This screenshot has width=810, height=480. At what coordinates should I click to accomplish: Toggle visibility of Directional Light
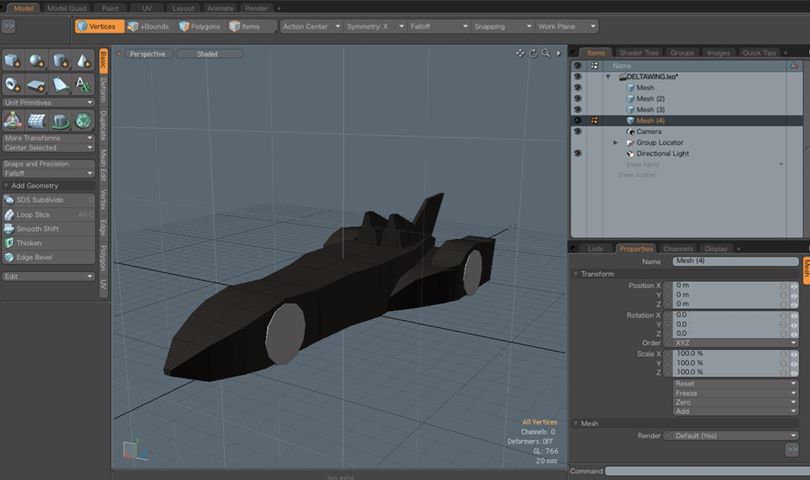point(578,153)
